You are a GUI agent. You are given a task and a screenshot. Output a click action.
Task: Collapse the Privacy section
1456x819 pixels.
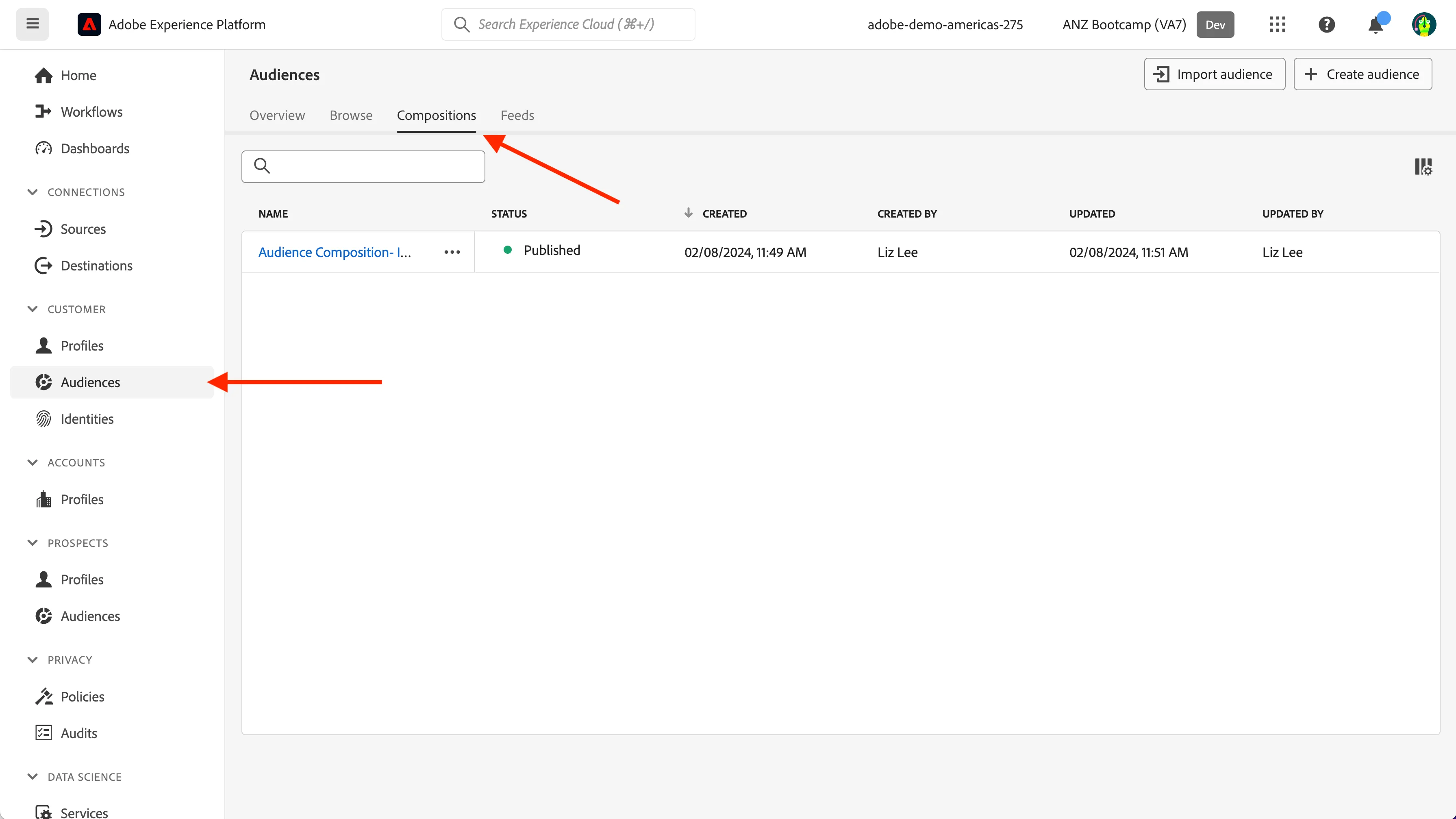click(33, 660)
